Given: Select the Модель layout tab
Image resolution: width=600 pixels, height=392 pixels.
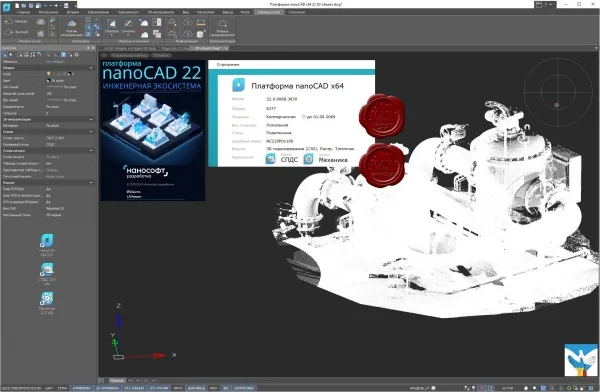Looking at the screenshot, I should pyautogui.click(x=117, y=381).
